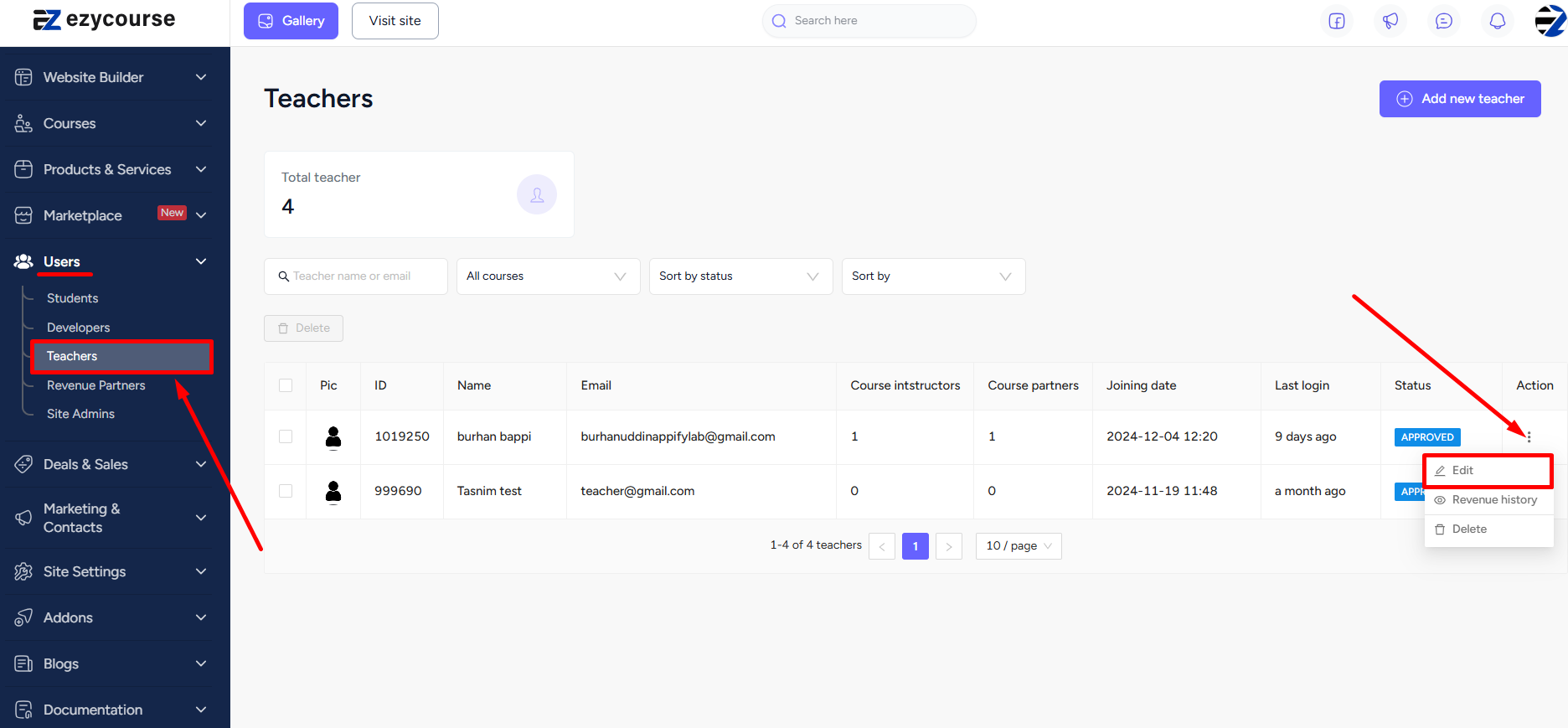Open the Facebook icon in header
Image resolution: width=1568 pixels, height=728 pixels.
(x=1337, y=21)
